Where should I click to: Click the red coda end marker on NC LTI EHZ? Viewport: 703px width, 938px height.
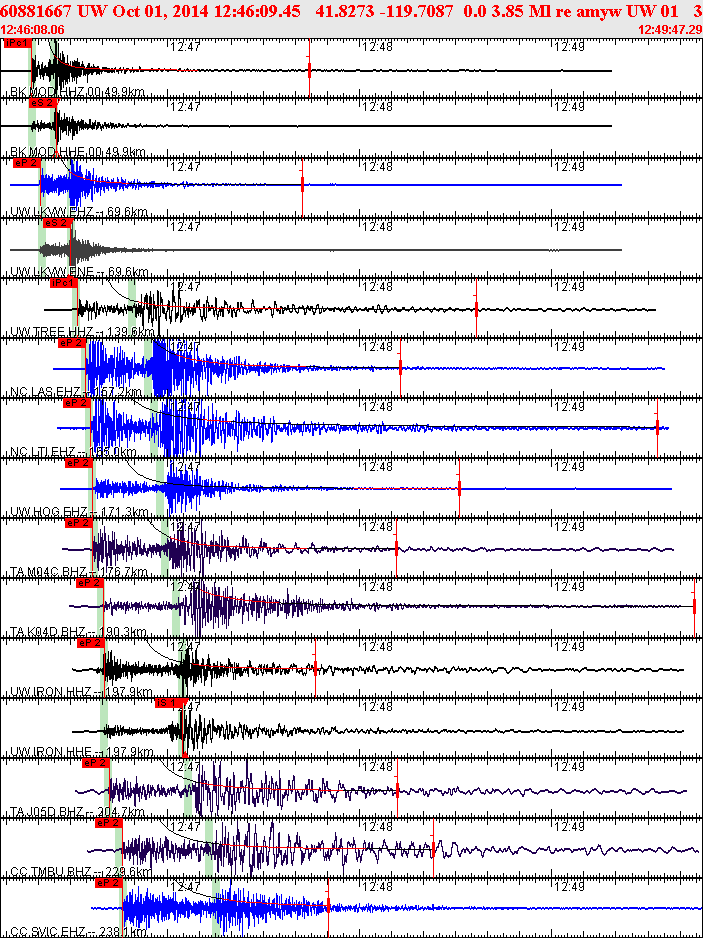click(x=657, y=428)
